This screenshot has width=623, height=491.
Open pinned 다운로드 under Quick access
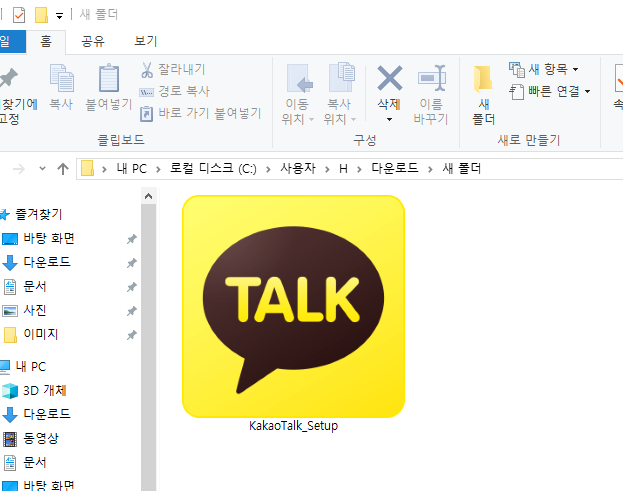click(x=47, y=262)
